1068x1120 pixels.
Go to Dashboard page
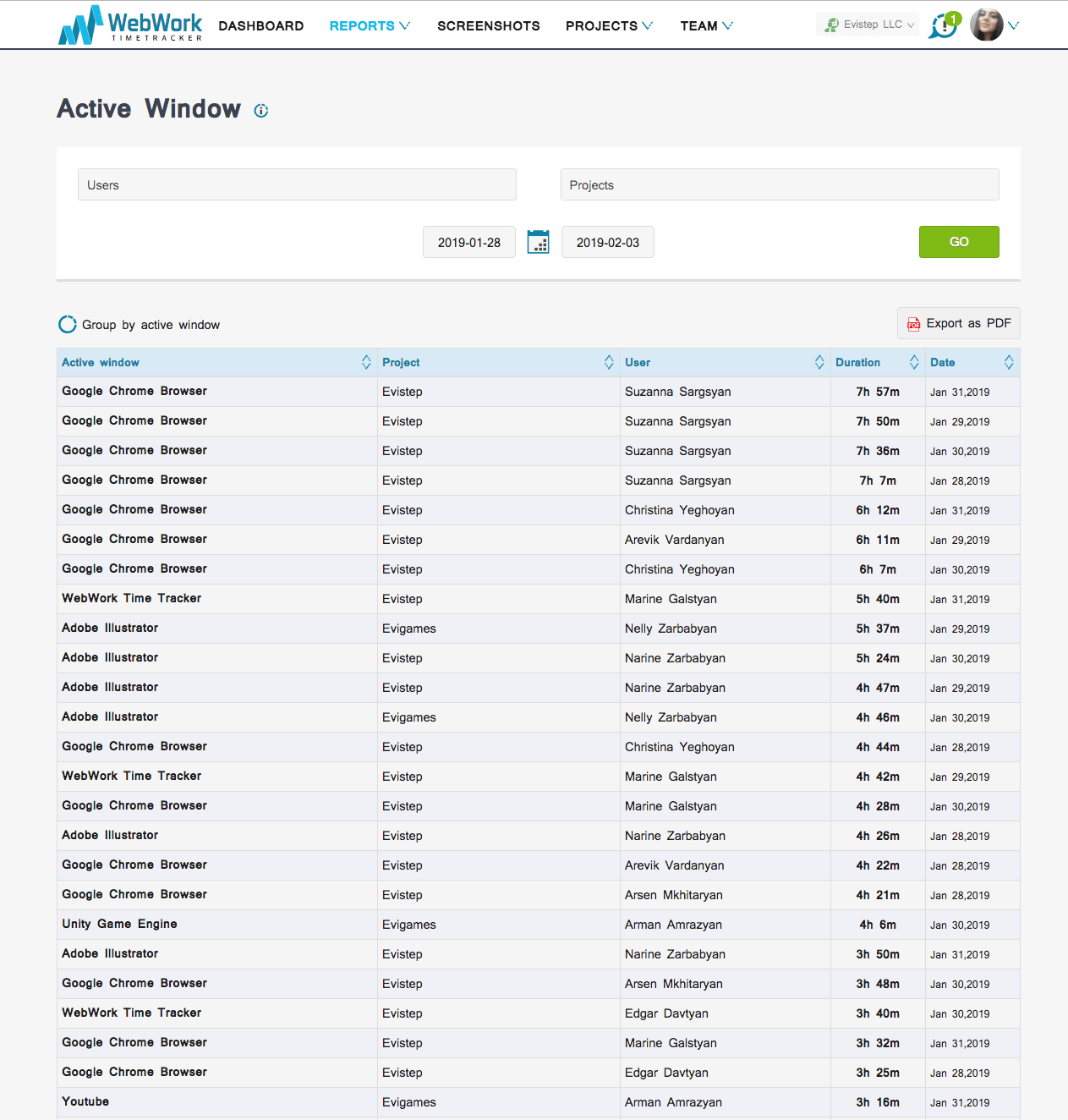(x=261, y=26)
